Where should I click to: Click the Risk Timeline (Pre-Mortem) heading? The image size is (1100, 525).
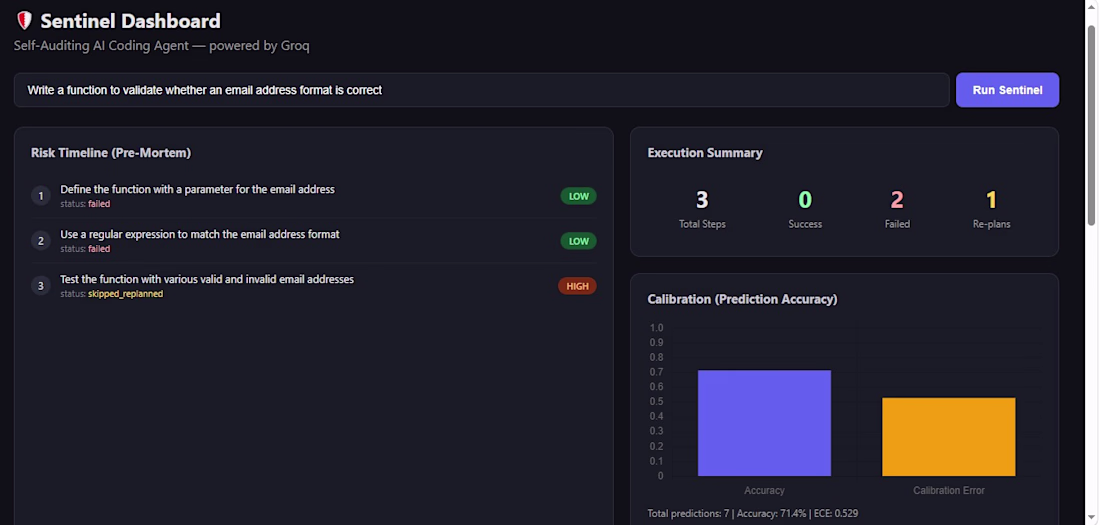tap(111, 152)
